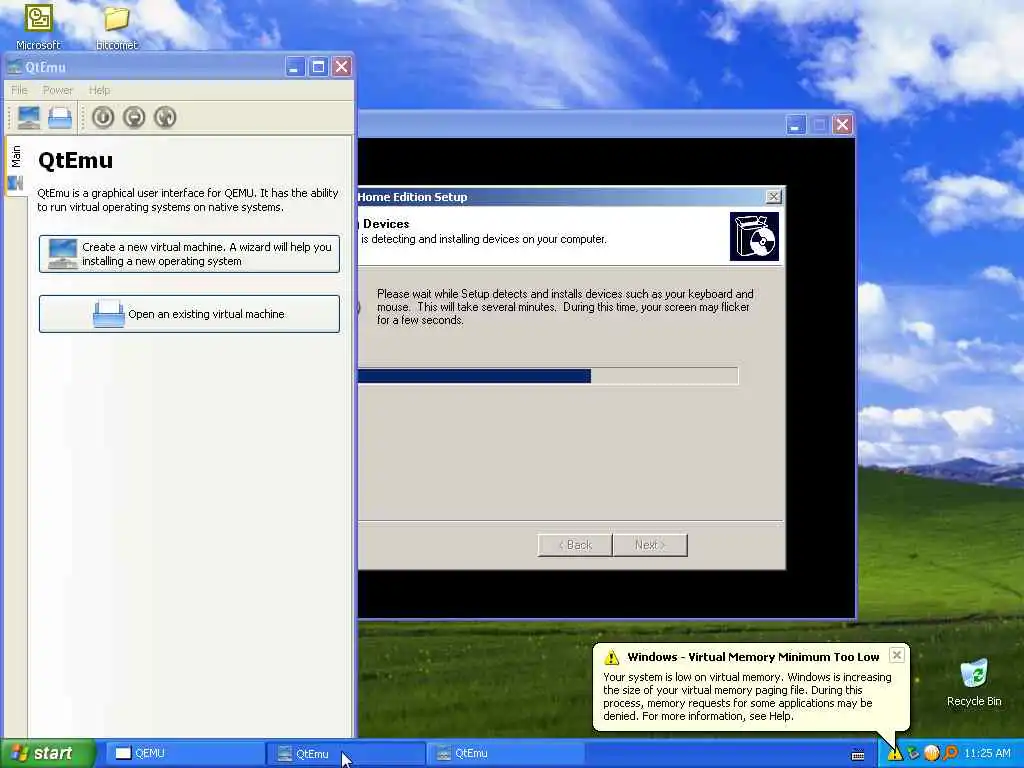Click the stop machine round toolbar icon

(134, 118)
